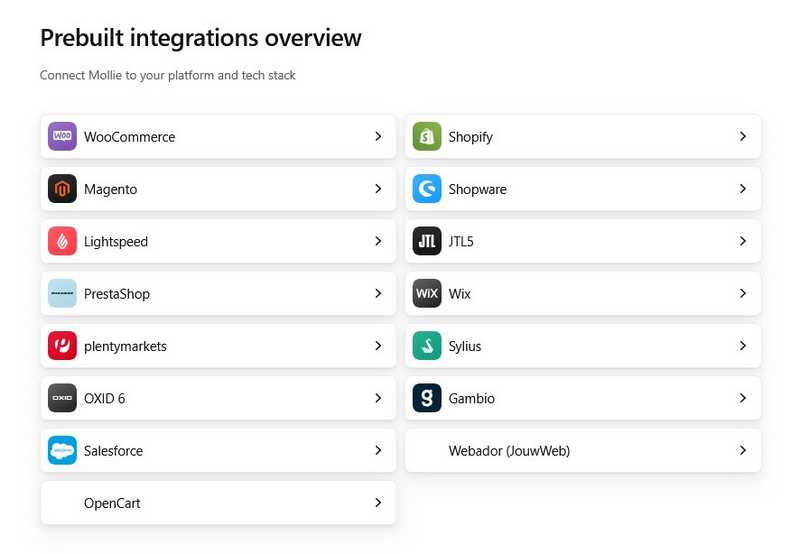
Task: Select the Magento integration text label
Action: pyautogui.click(x=110, y=189)
